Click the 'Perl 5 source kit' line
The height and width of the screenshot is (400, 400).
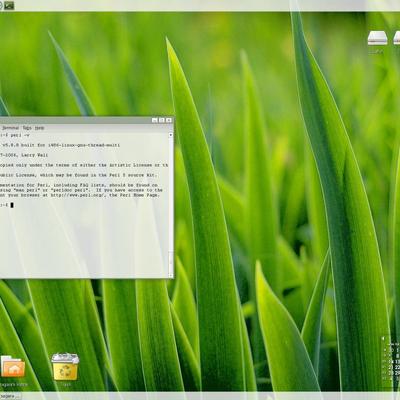[x=79, y=175]
